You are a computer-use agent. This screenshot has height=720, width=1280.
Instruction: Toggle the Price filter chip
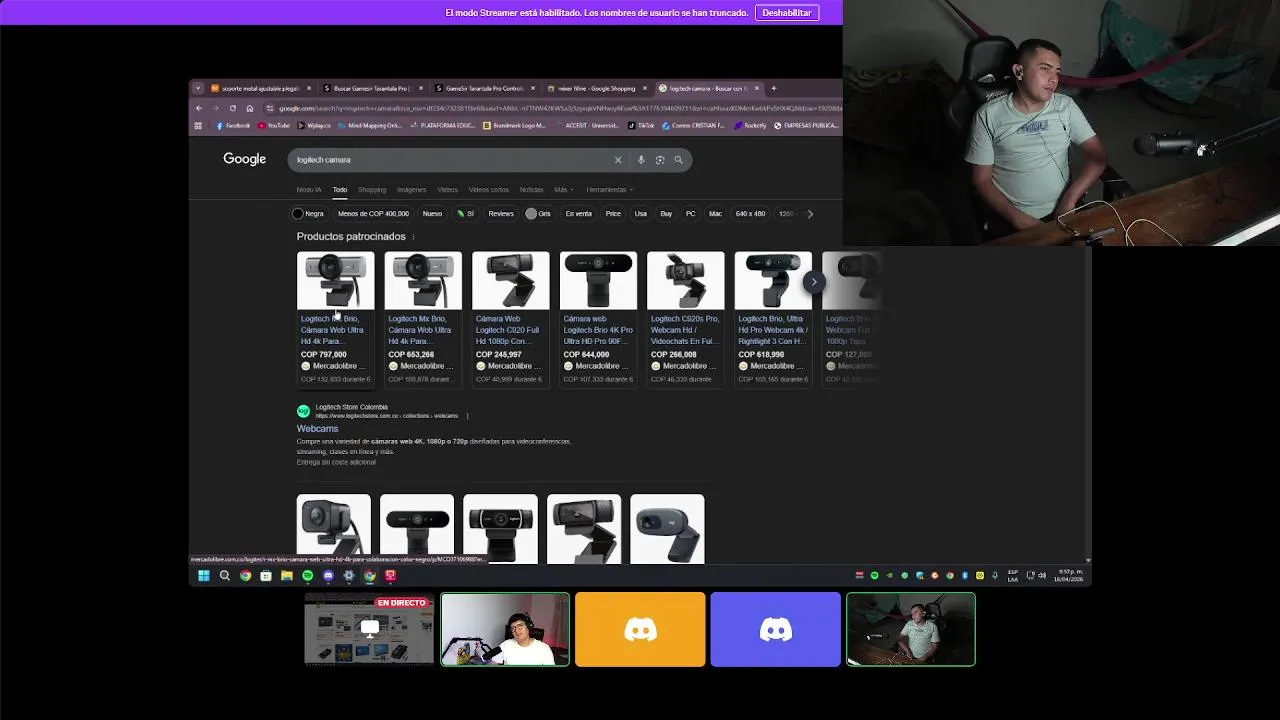[x=613, y=214]
